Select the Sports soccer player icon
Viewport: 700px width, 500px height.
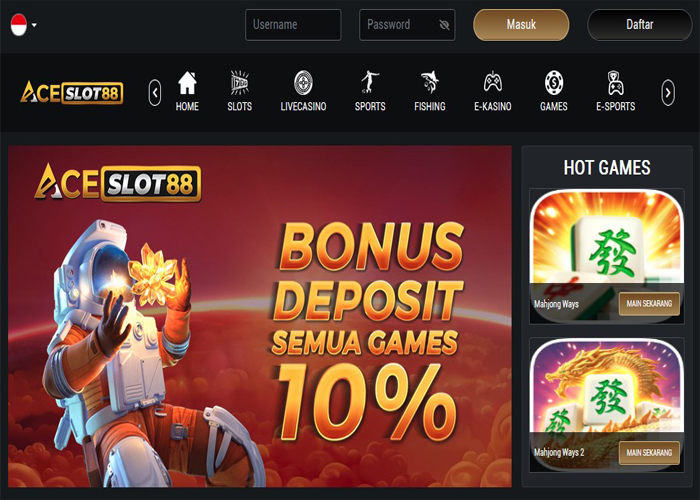(370, 82)
